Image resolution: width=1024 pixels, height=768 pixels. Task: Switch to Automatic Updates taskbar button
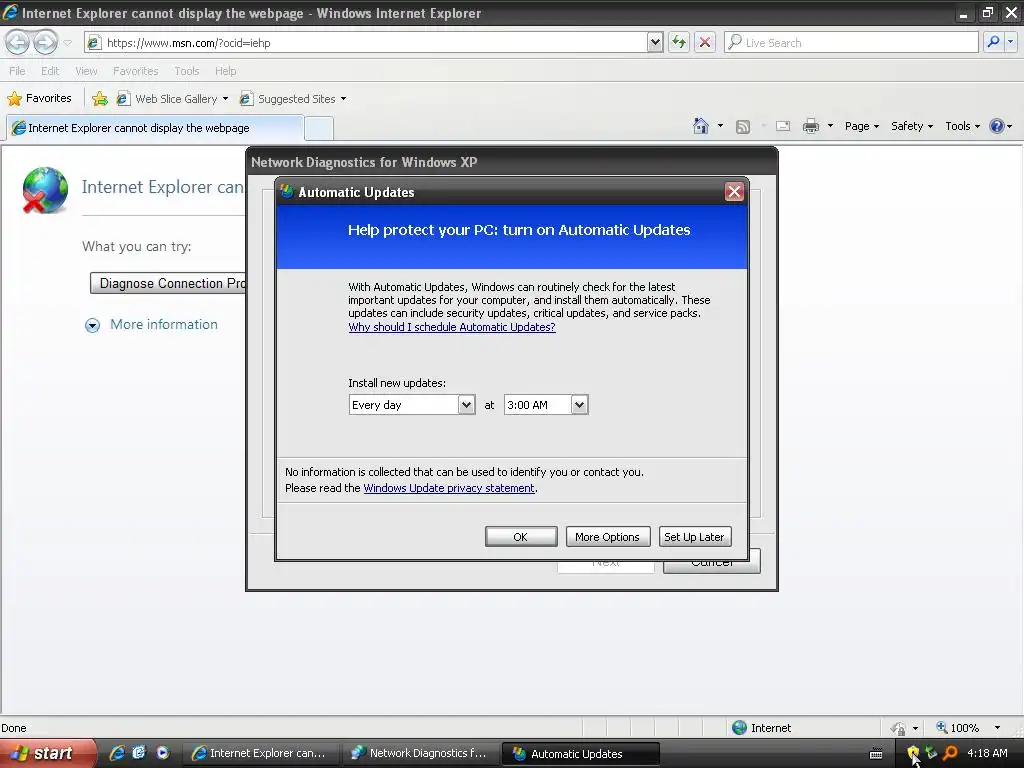pyautogui.click(x=580, y=753)
